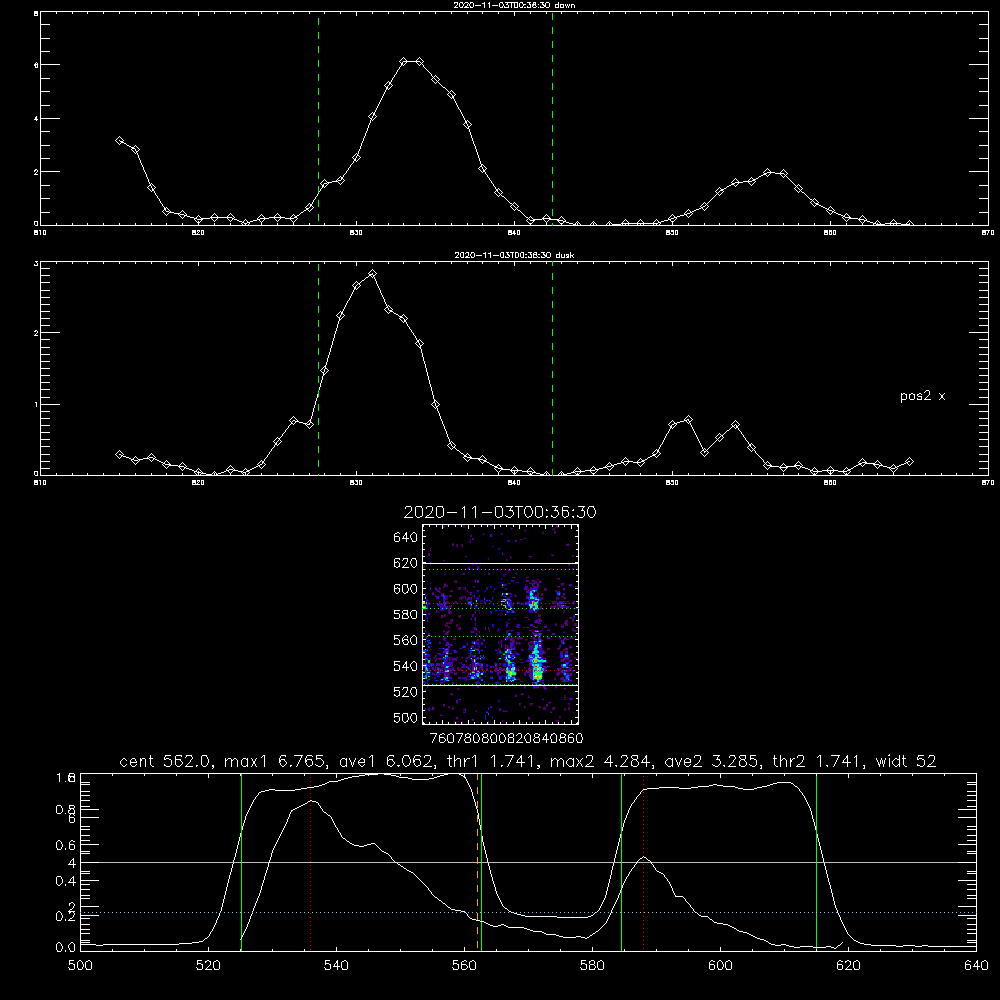Image resolution: width=1000 pixels, height=1000 pixels.
Task: Click the heatmap '600' y-axis label
Action: coord(406,589)
